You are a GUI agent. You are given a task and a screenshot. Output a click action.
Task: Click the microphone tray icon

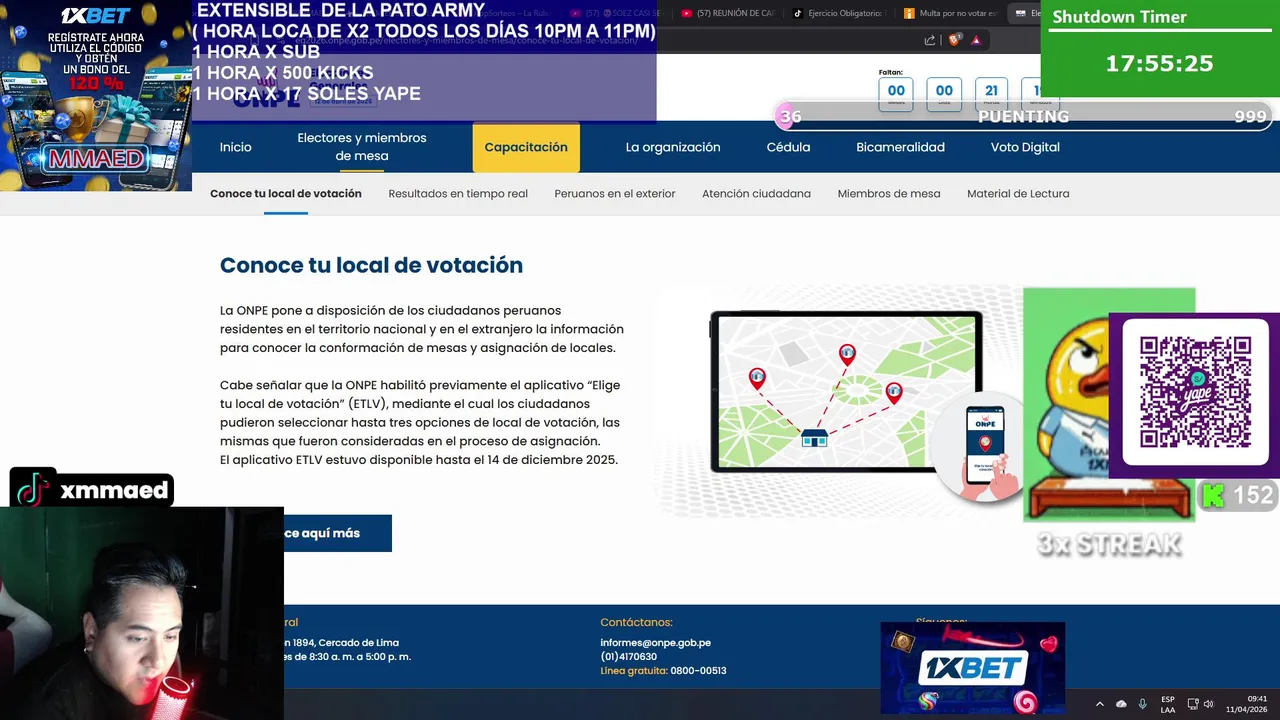pyautogui.click(x=1142, y=704)
